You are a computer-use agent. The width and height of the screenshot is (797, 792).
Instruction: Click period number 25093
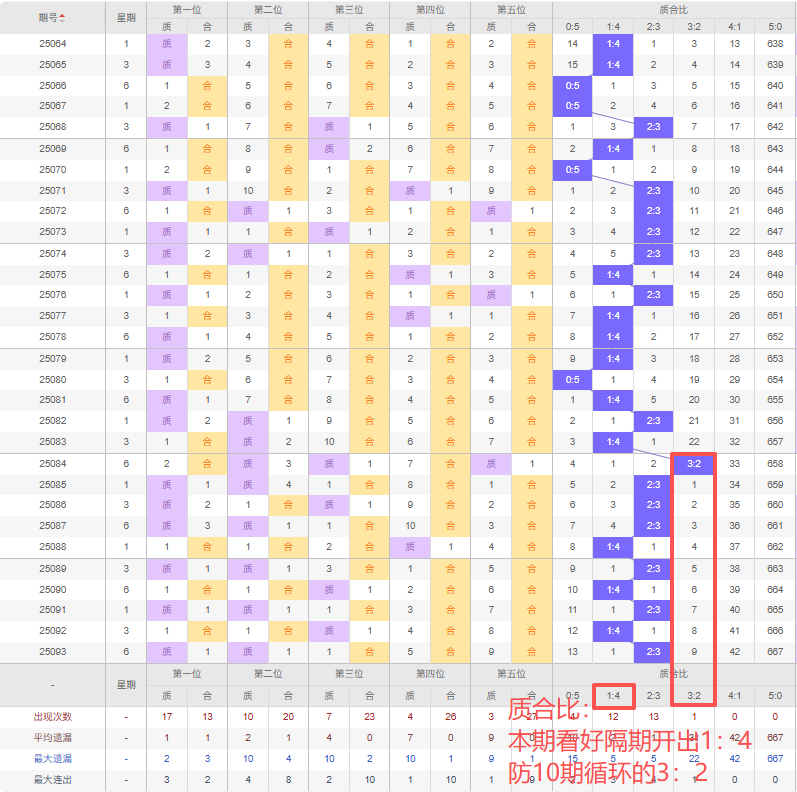(x=53, y=652)
